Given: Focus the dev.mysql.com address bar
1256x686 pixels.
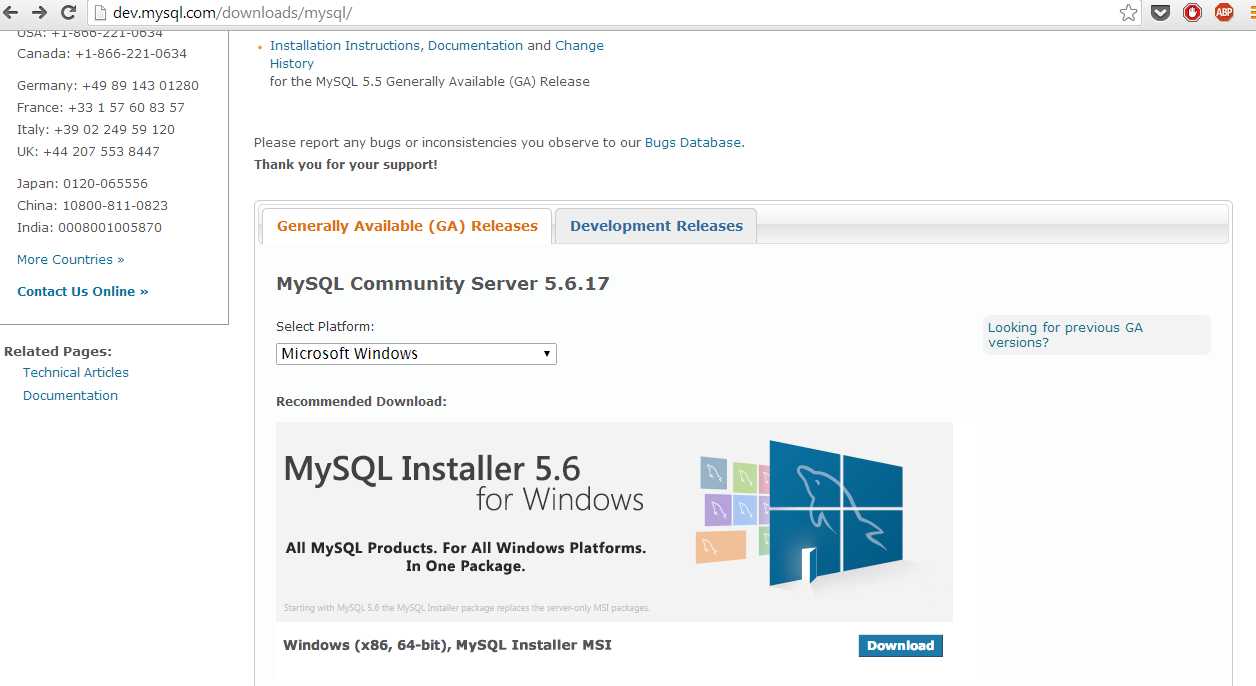Looking at the screenshot, I should point(615,13).
